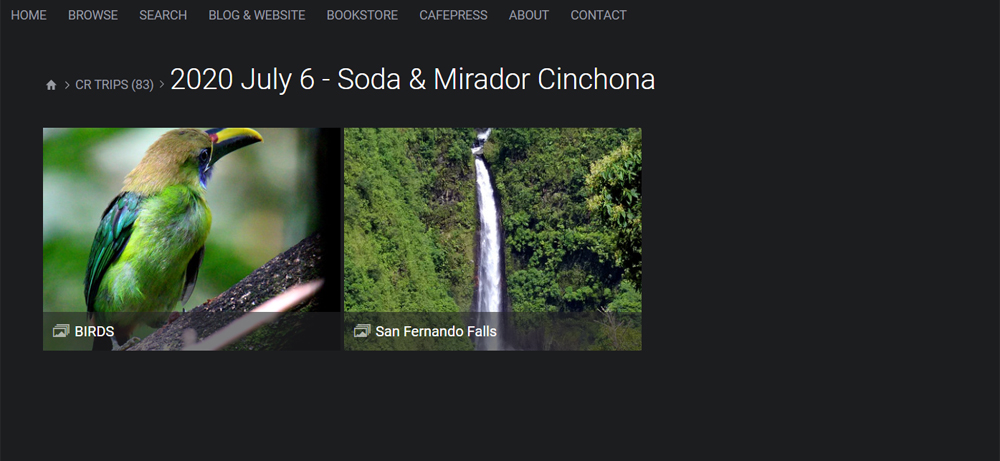Click the page title Soda & Mirador Cinchona

pos(413,80)
